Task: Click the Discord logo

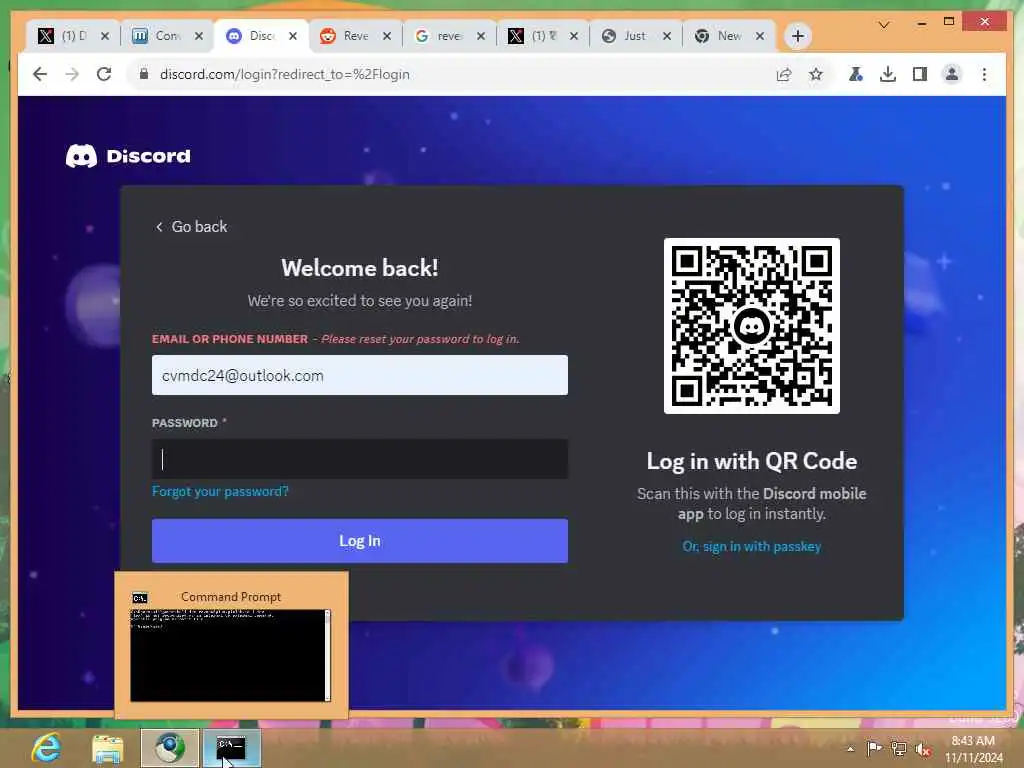Action: 128,156
